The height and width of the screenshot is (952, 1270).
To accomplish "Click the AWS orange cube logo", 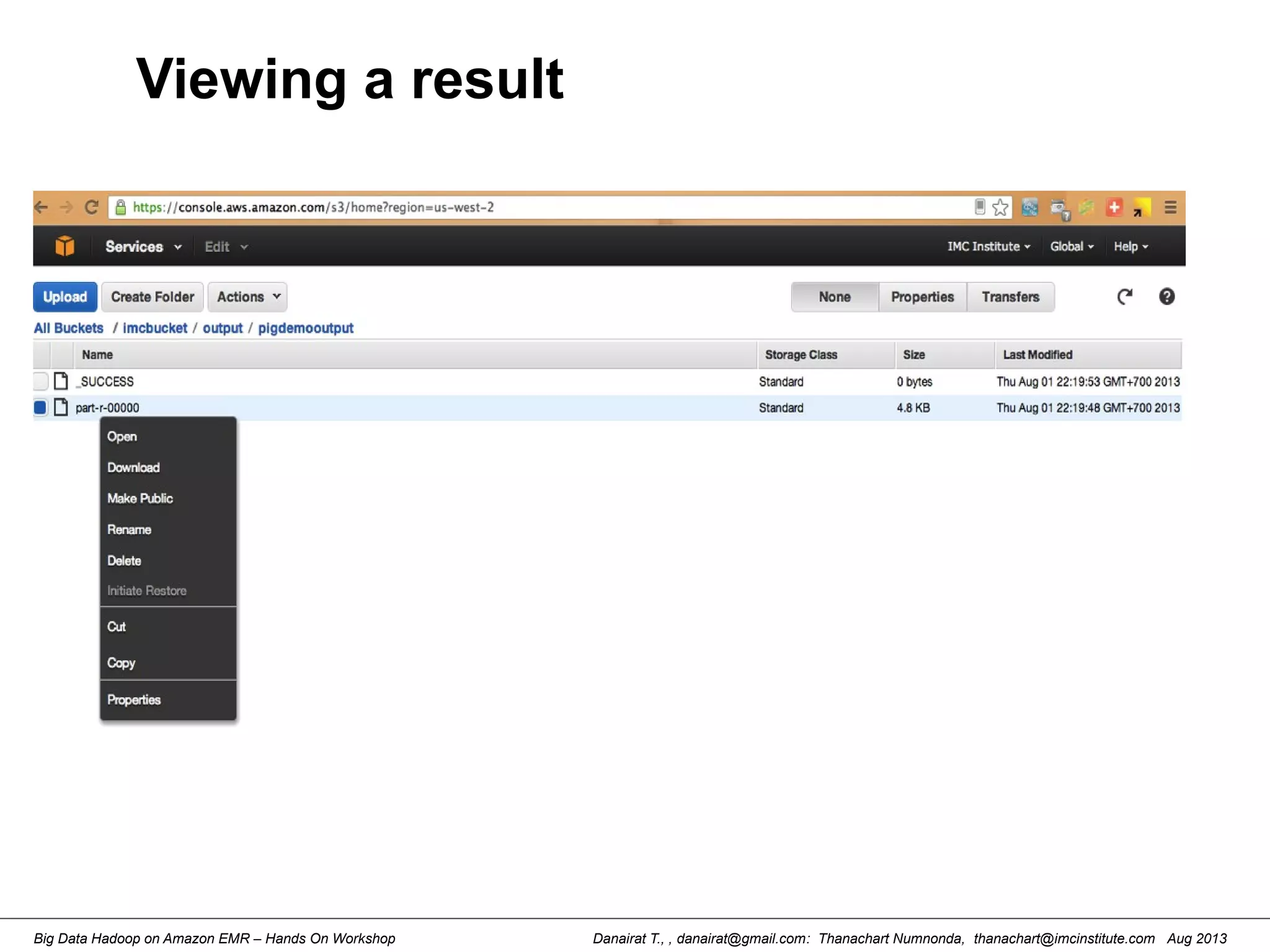I will pos(64,246).
